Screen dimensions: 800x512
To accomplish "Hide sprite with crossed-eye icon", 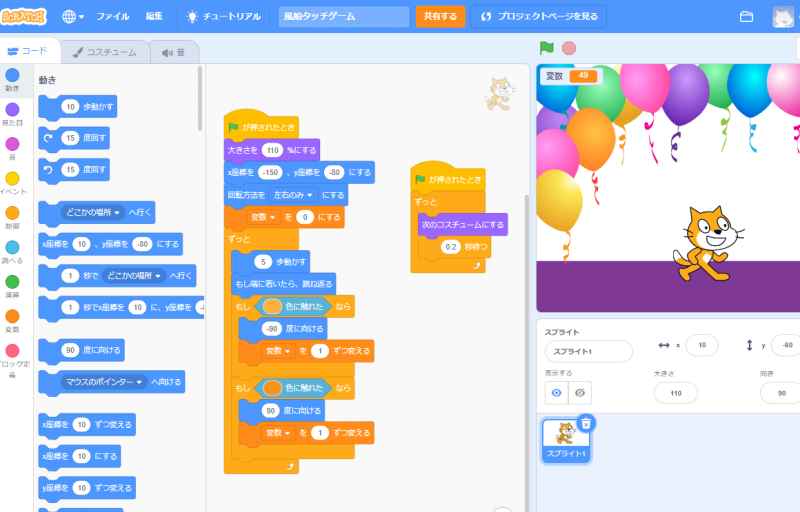I will [x=580, y=393].
